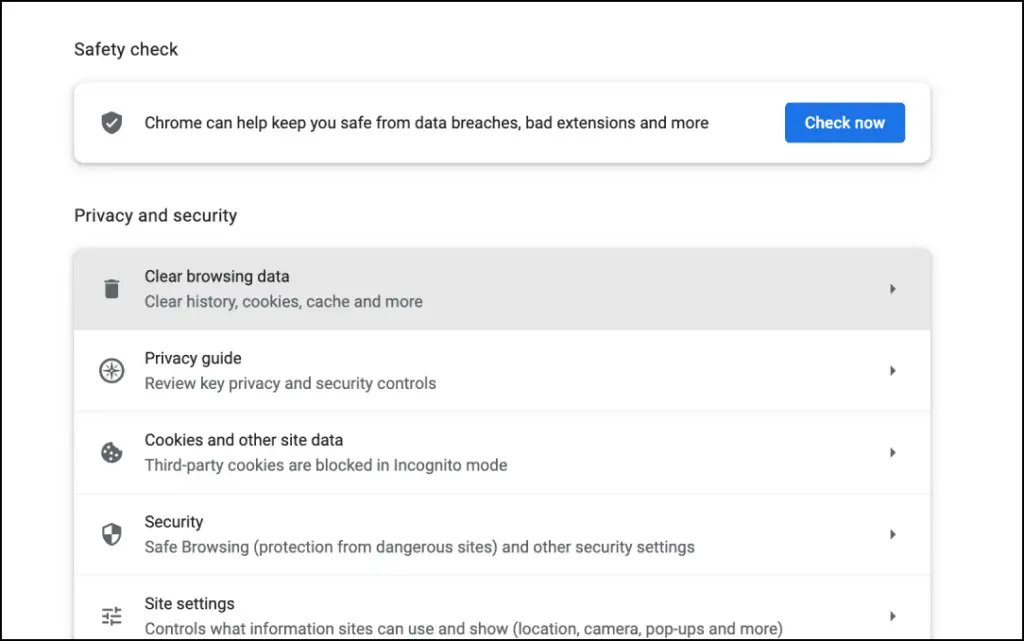Open Cookies and other site data
Viewport: 1024px width, 641px height.
click(502, 452)
